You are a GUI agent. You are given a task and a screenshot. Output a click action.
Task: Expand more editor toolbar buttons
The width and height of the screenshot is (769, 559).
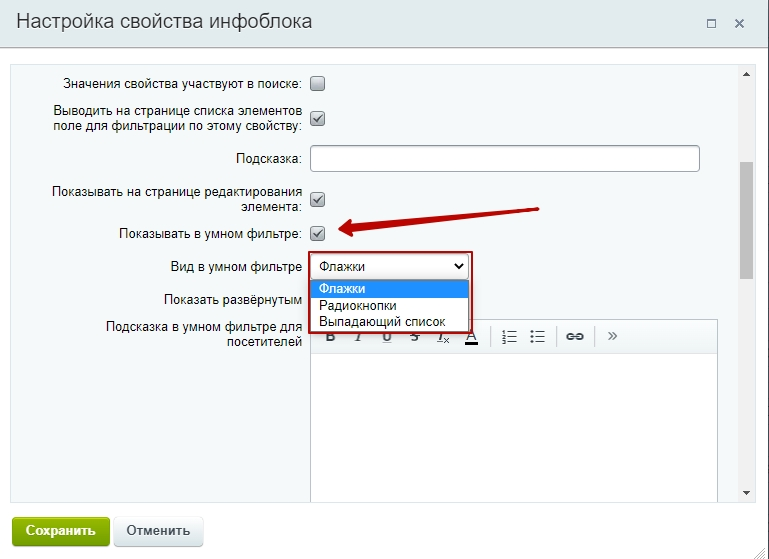click(x=612, y=336)
